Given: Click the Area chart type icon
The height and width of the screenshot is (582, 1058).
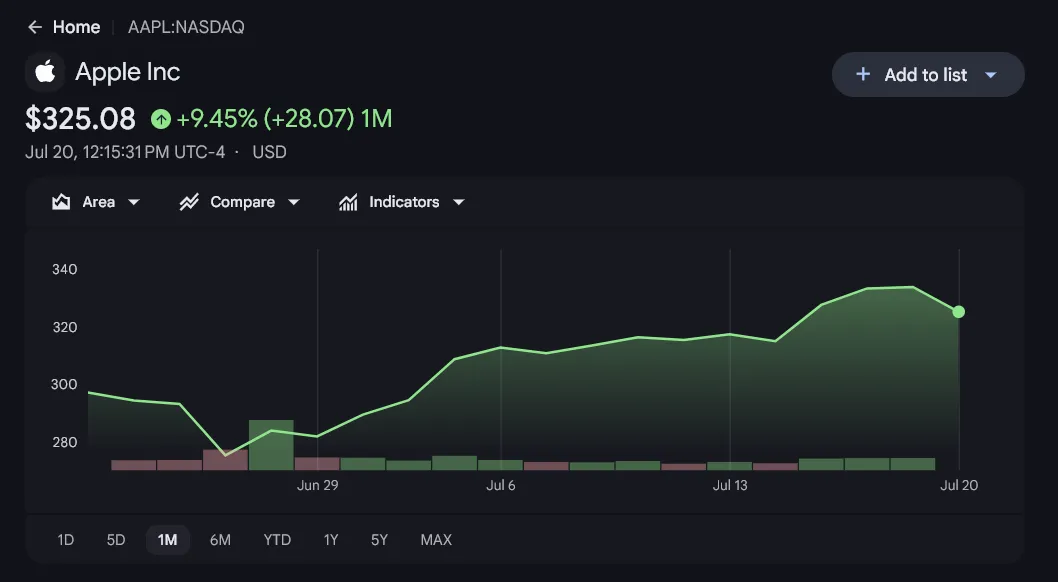Looking at the screenshot, I should click(x=61, y=202).
